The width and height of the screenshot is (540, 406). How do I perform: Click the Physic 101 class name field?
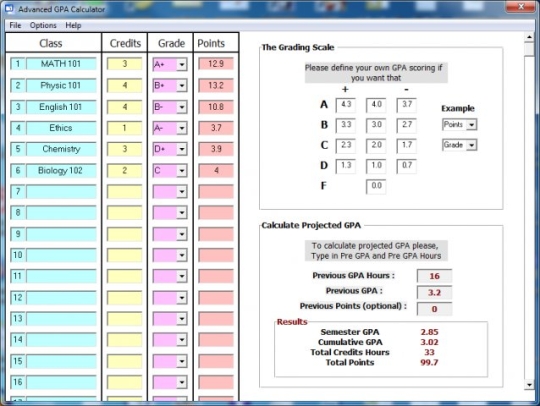61,85
